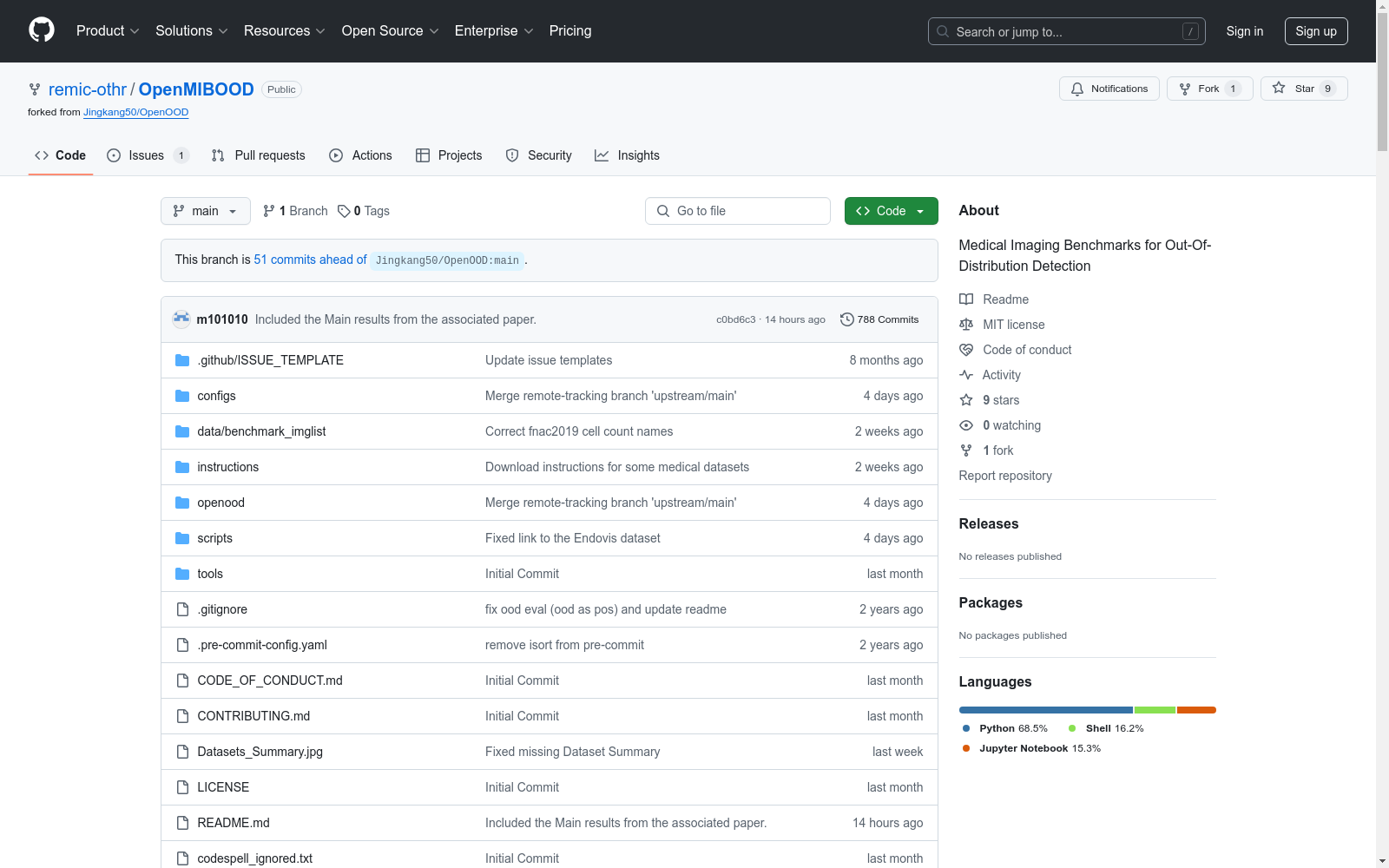Click the Search or jump to field
1389x868 pixels.
pos(1067,31)
